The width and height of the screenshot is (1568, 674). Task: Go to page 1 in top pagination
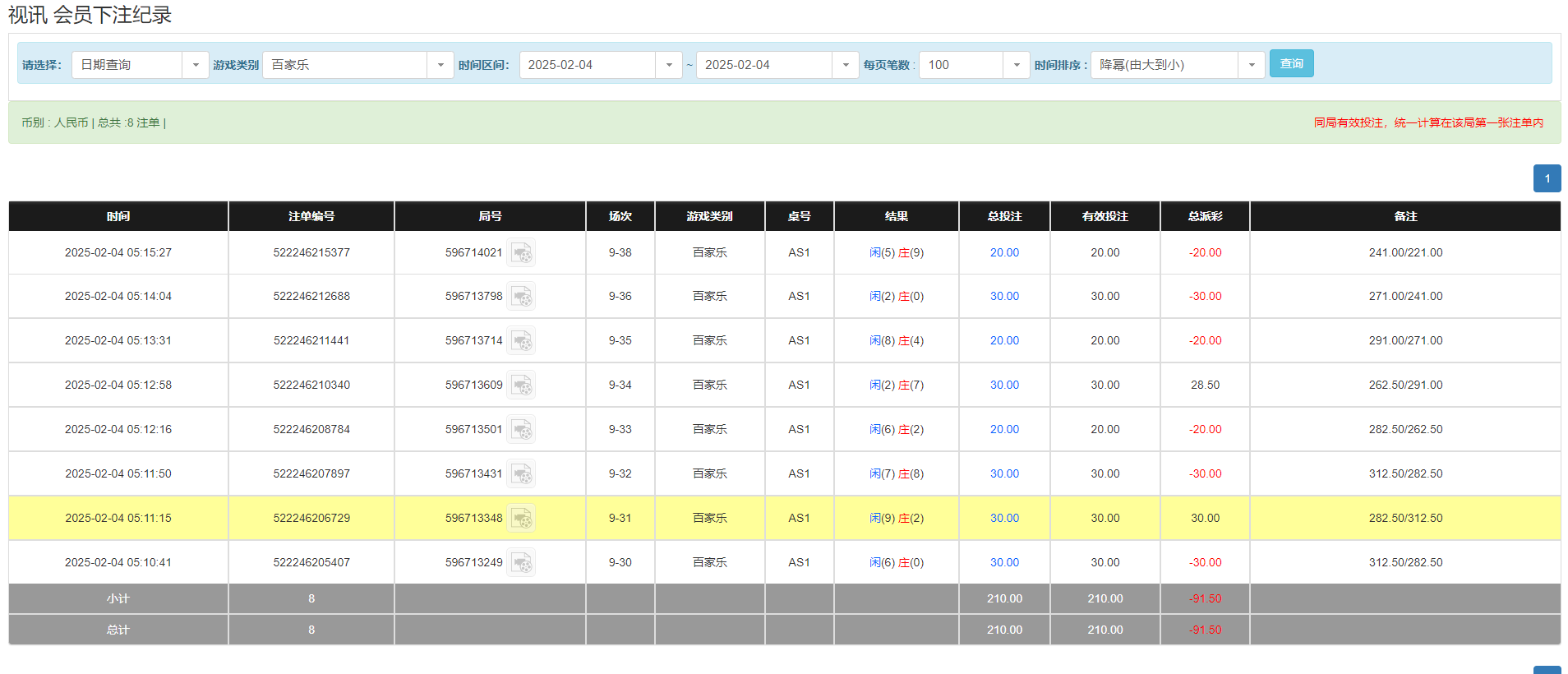point(1547,178)
